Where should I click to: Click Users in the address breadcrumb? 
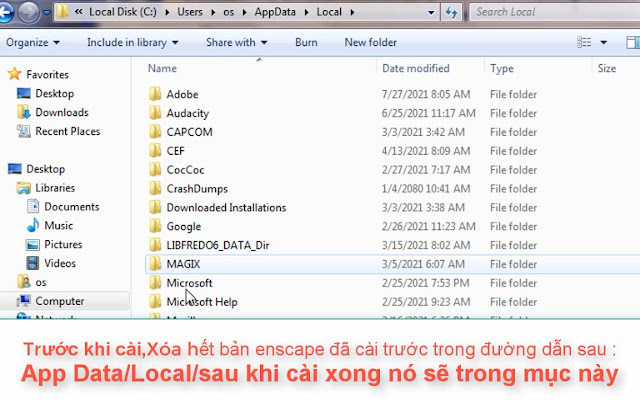pos(190,12)
